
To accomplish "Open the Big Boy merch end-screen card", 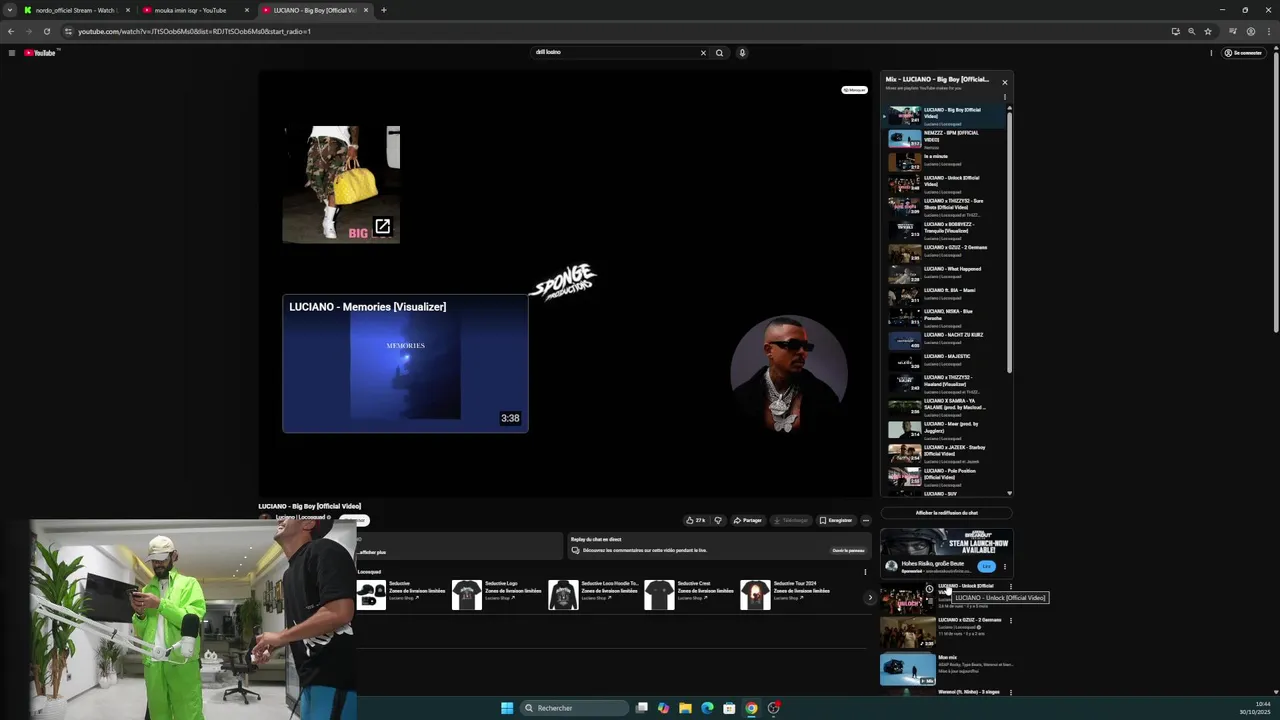I will coord(341,184).
